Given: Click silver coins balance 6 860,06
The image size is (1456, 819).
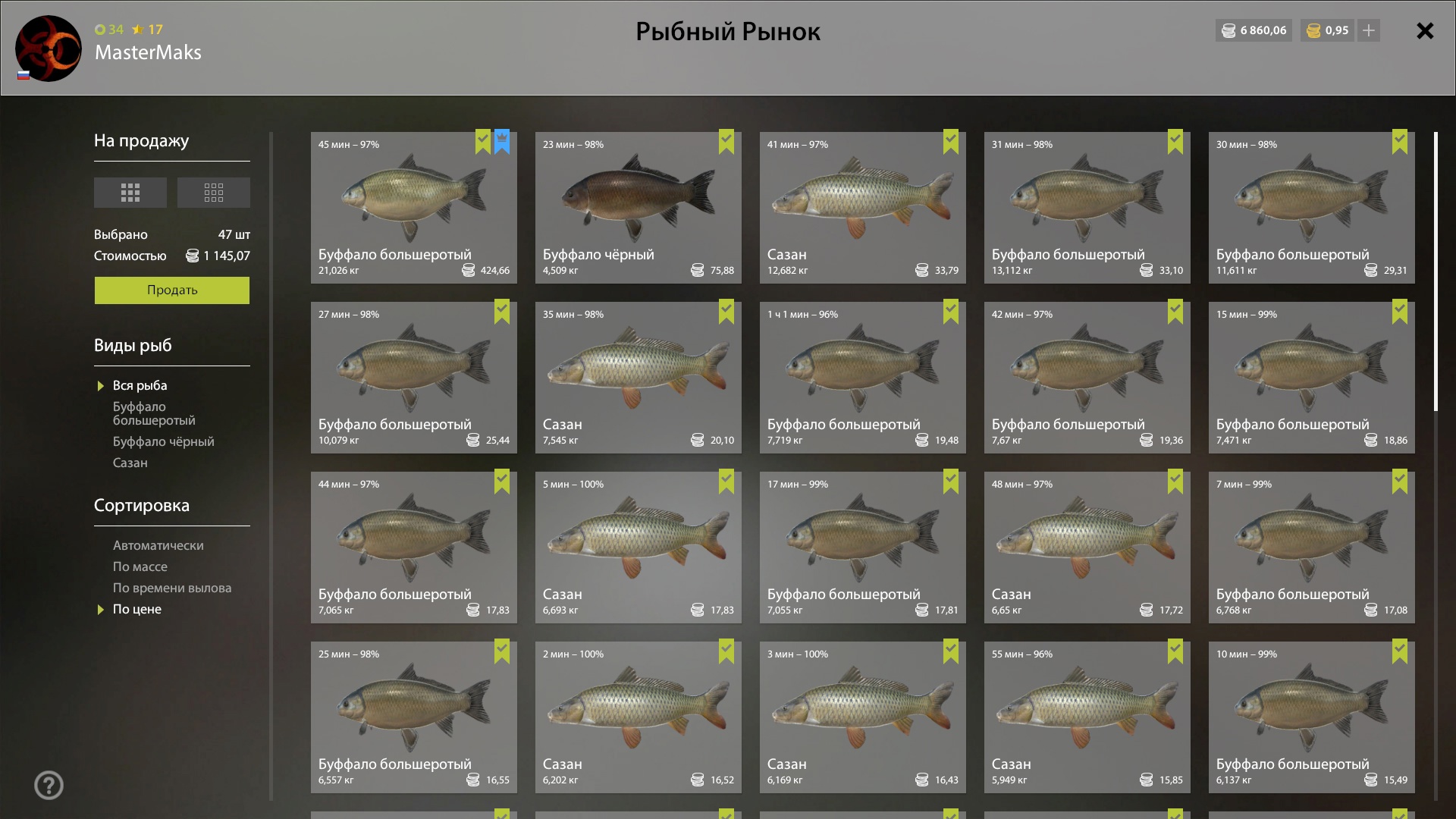Looking at the screenshot, I should click(1254, 30).
